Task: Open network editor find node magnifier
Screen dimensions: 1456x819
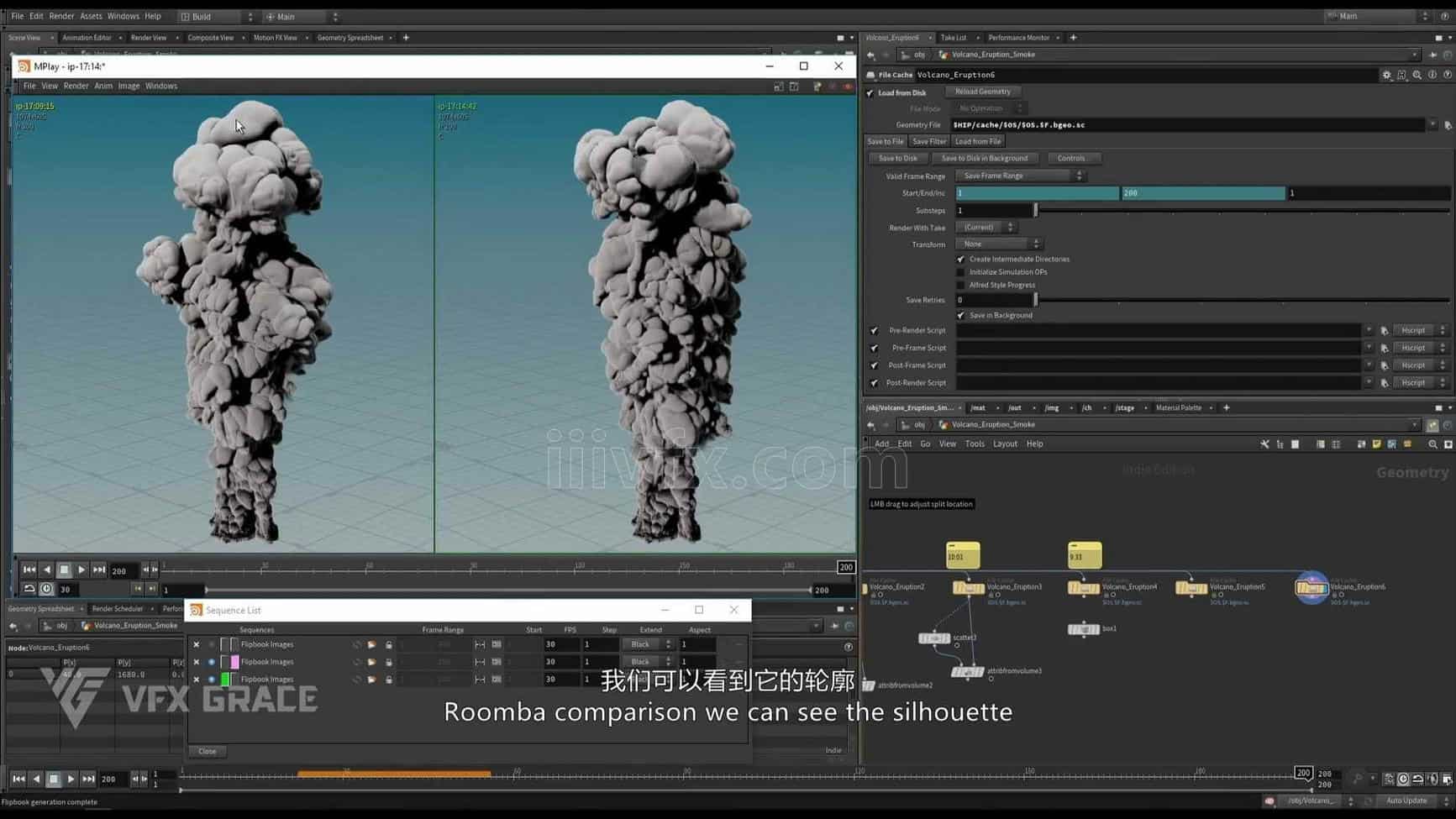Action: (x=1432, y=444)
